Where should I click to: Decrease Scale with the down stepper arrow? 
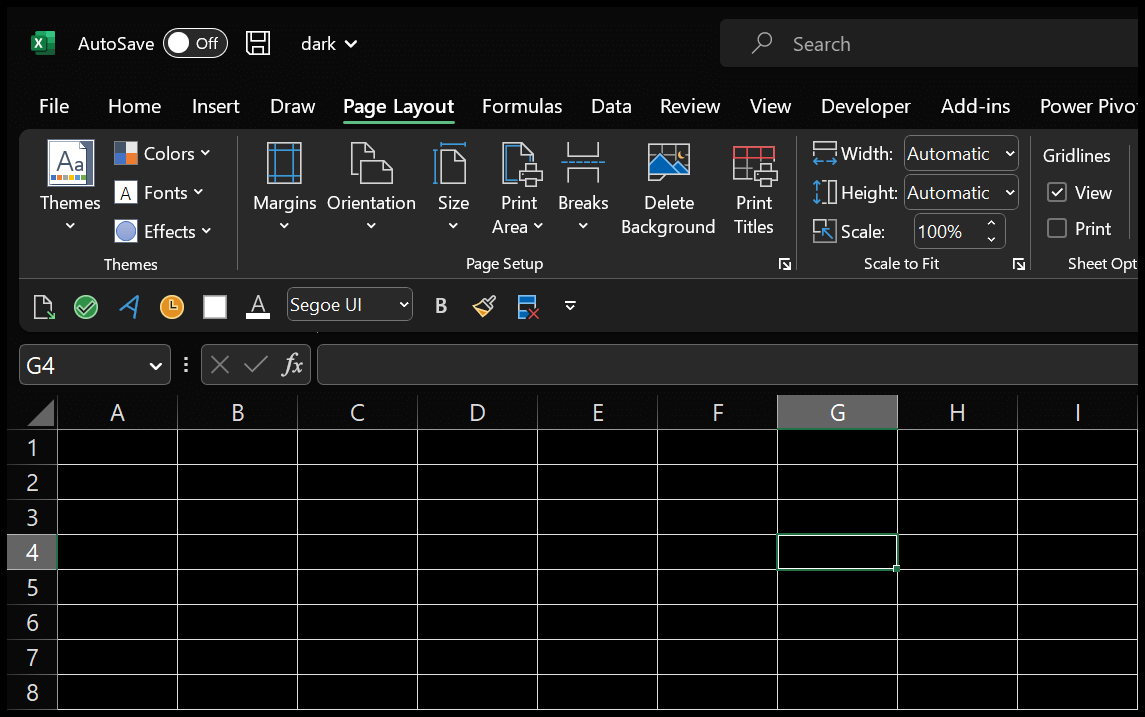991,239
